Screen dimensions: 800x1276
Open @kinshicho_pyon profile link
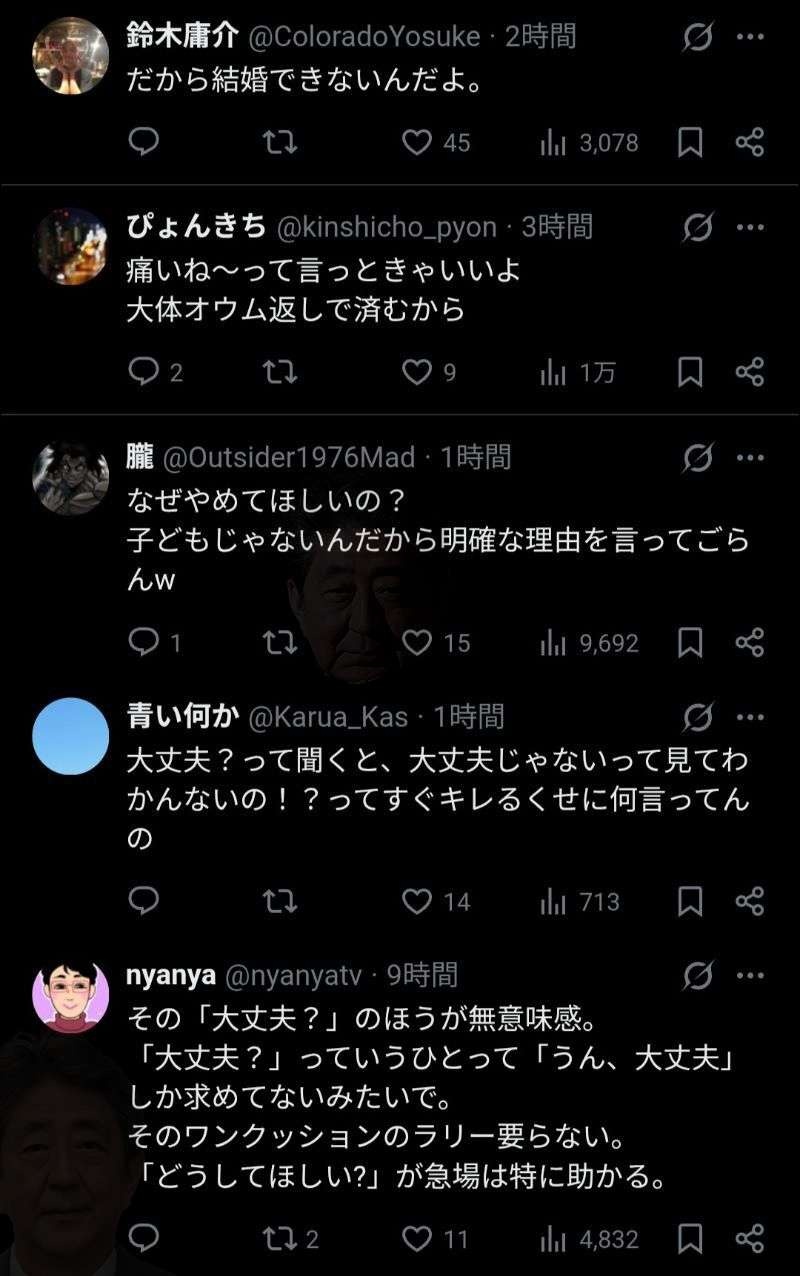tap(386, 228)
